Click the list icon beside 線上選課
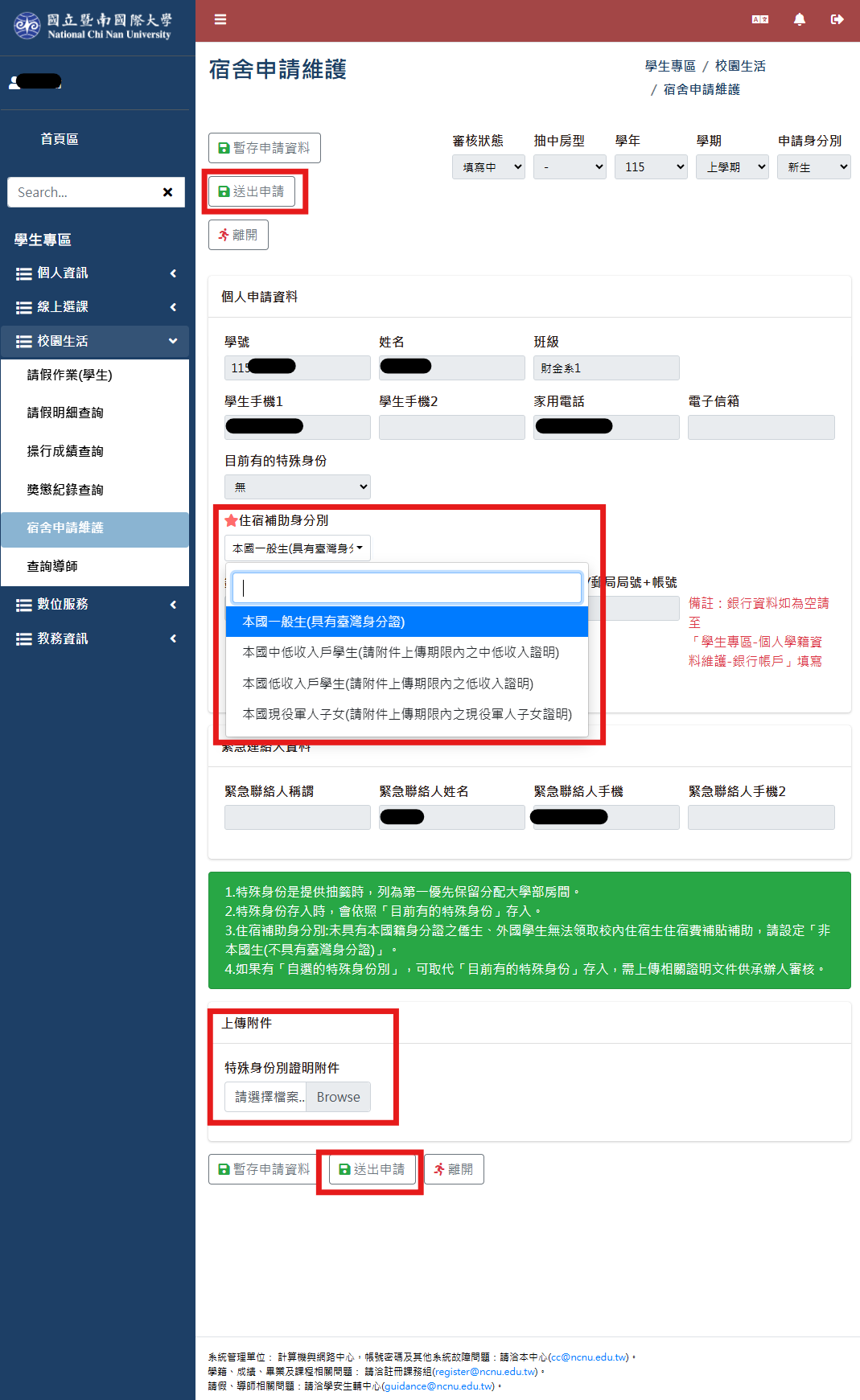 point(24,307)
